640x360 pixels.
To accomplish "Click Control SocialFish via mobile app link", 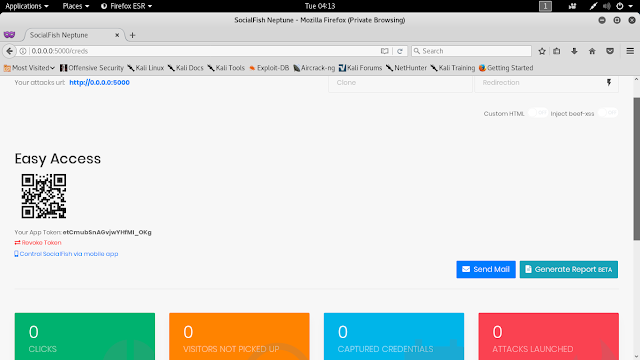I will coord(66,254).
